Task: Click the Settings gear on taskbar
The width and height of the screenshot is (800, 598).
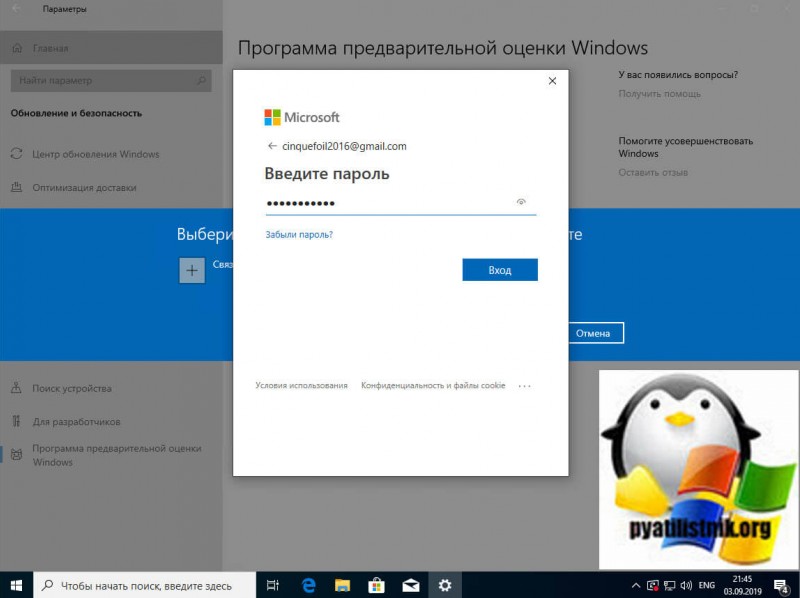Action: [445, 585]
